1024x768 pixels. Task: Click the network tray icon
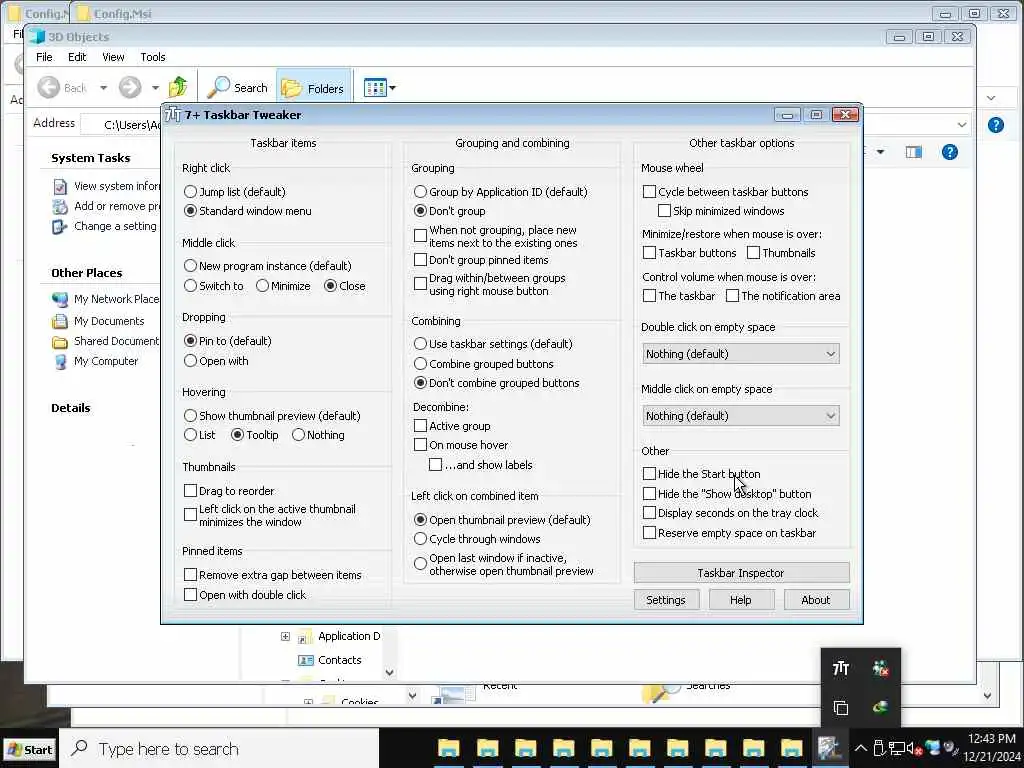tap(897, 748)
